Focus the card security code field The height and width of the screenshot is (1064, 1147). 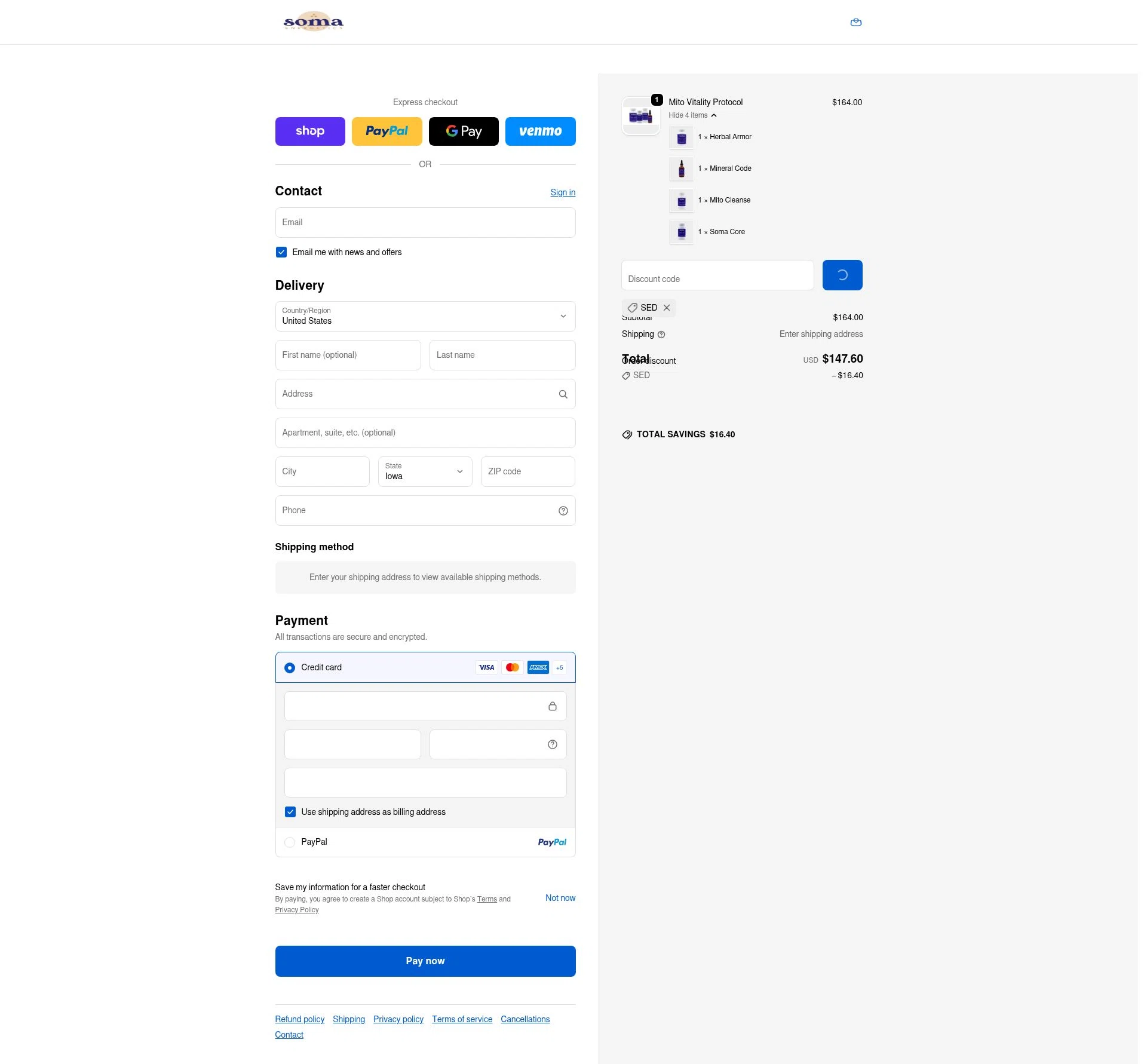pyautogui.click(x=498, y=744)
